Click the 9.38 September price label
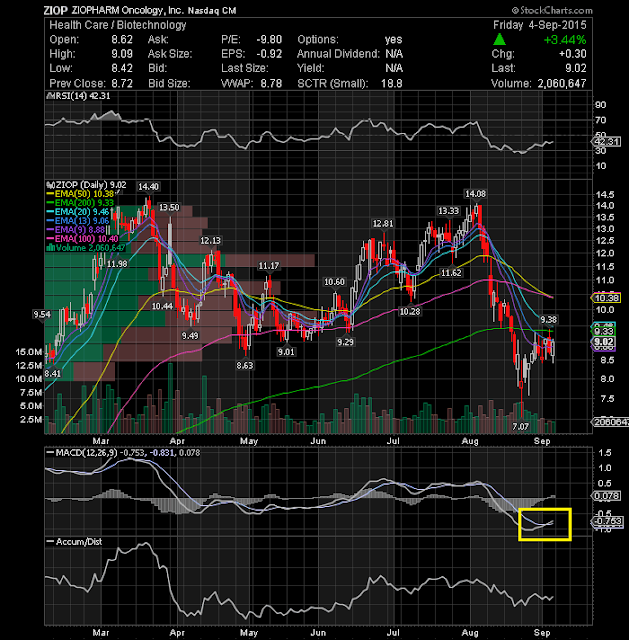Image resolution: width=629 pixels, height=640 pixels. 549,319
